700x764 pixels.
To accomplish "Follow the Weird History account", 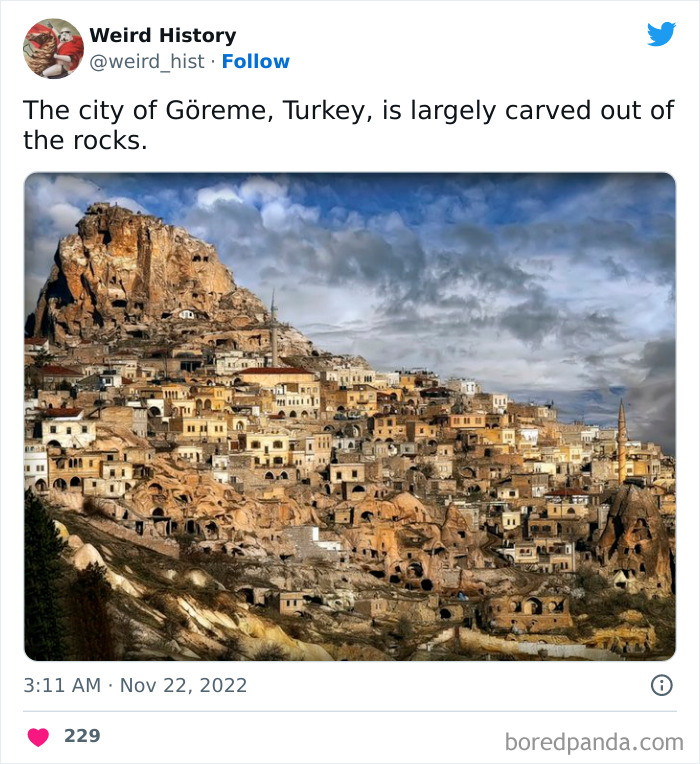I will click(256, 61).
